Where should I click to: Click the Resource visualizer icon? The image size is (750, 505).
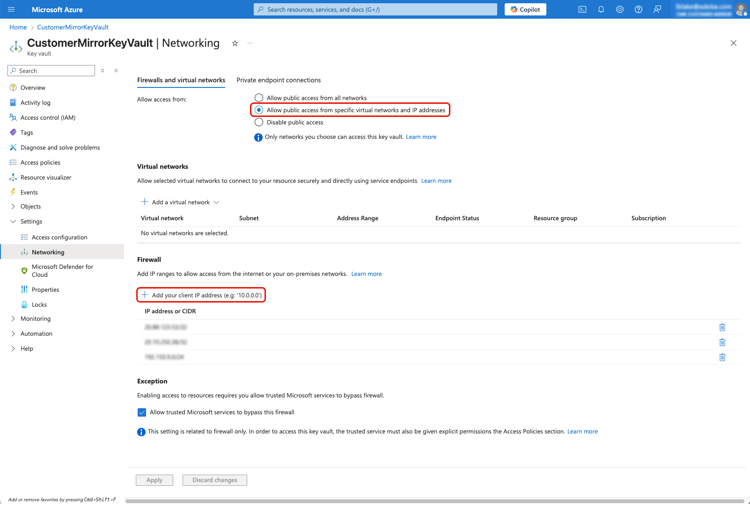[x=13, y=177]
